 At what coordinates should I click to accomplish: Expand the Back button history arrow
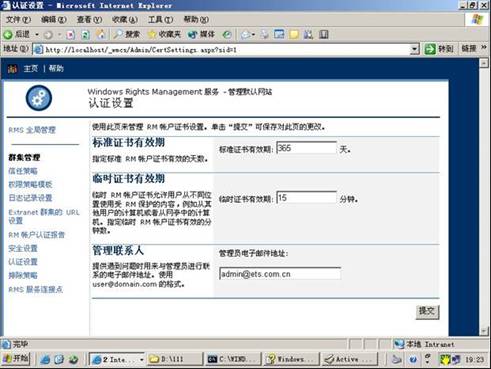[x=37, y=34]
